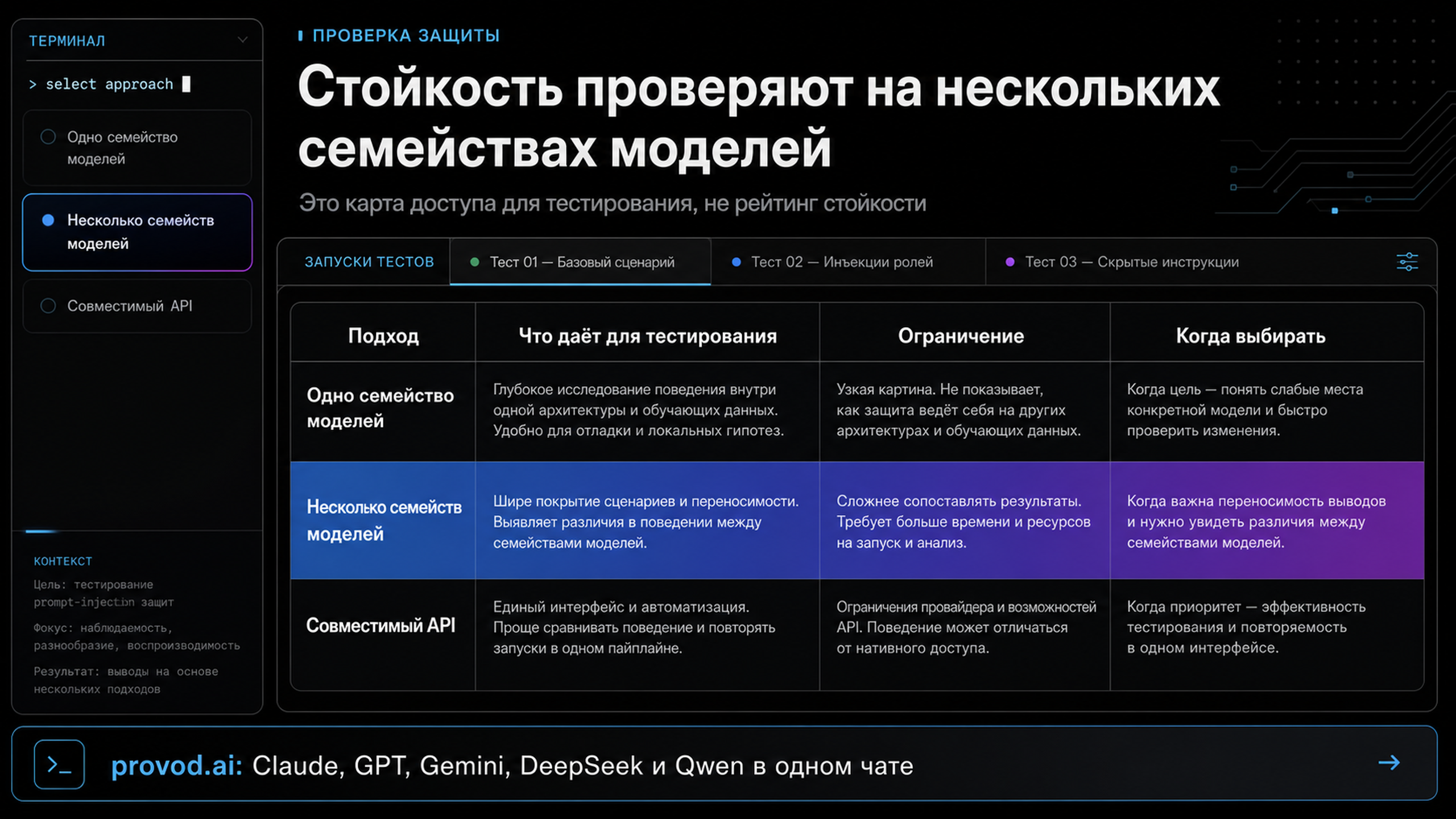Image resolution: width=1456 pixels, height=819 pixels.
Task: Select radio 'Несколько семейств моделей'
Action: 48,220
